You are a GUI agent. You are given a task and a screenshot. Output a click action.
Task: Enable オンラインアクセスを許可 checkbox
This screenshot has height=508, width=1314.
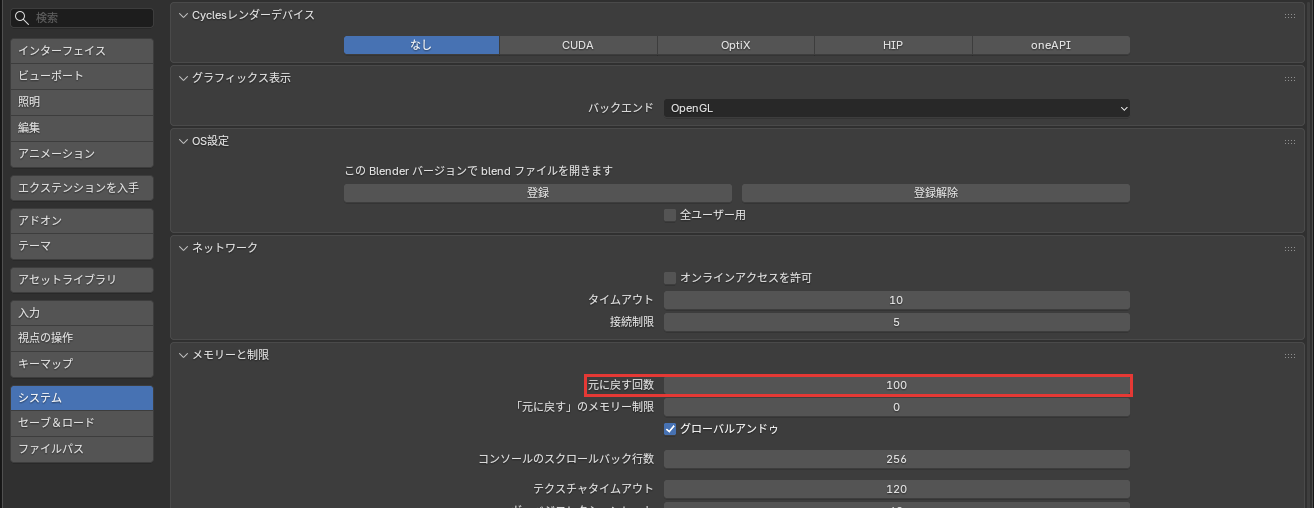click(670, 278)
